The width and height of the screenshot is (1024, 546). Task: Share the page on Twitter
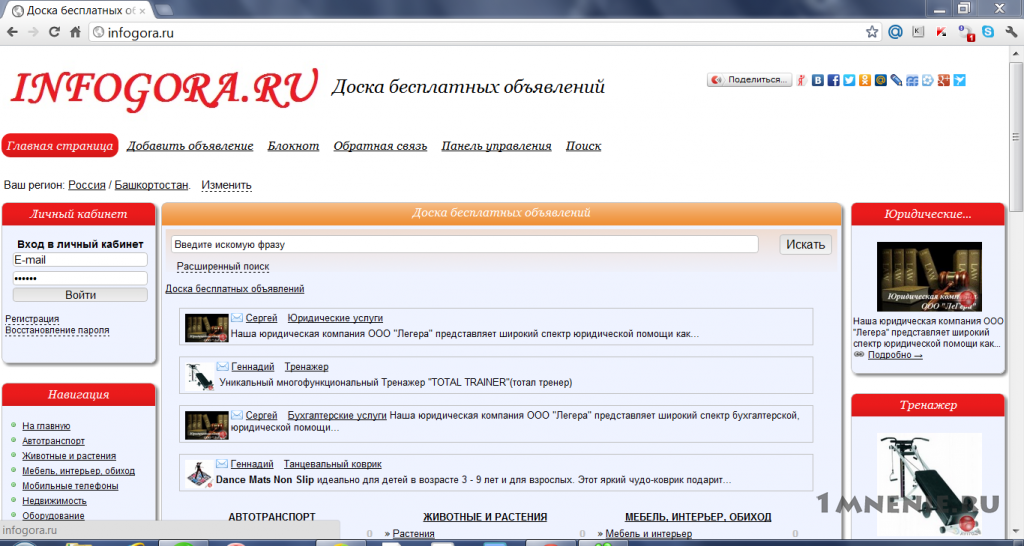click(849, 80)
